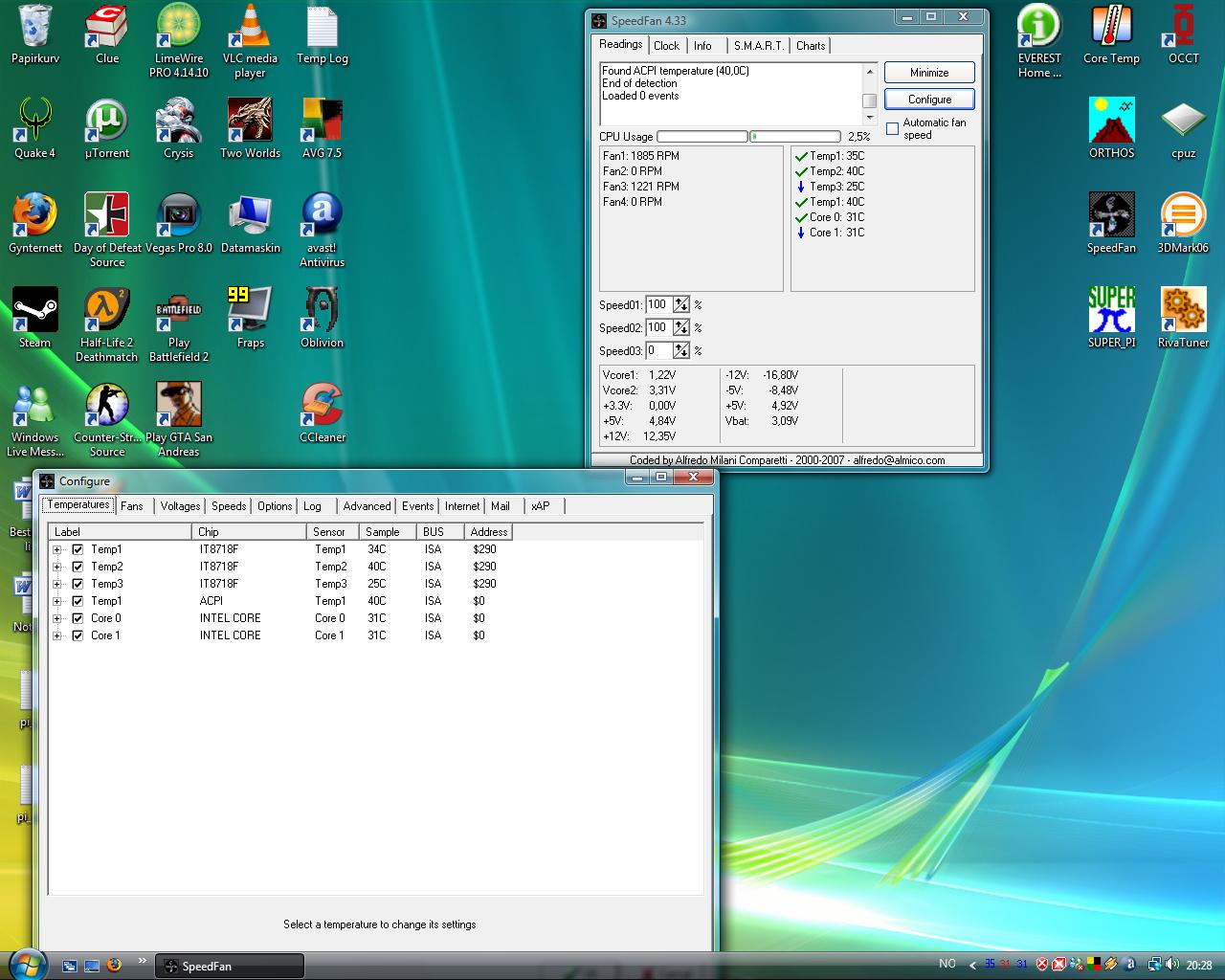Uncheck the Temp2 row checkbox

pos(78,567)
